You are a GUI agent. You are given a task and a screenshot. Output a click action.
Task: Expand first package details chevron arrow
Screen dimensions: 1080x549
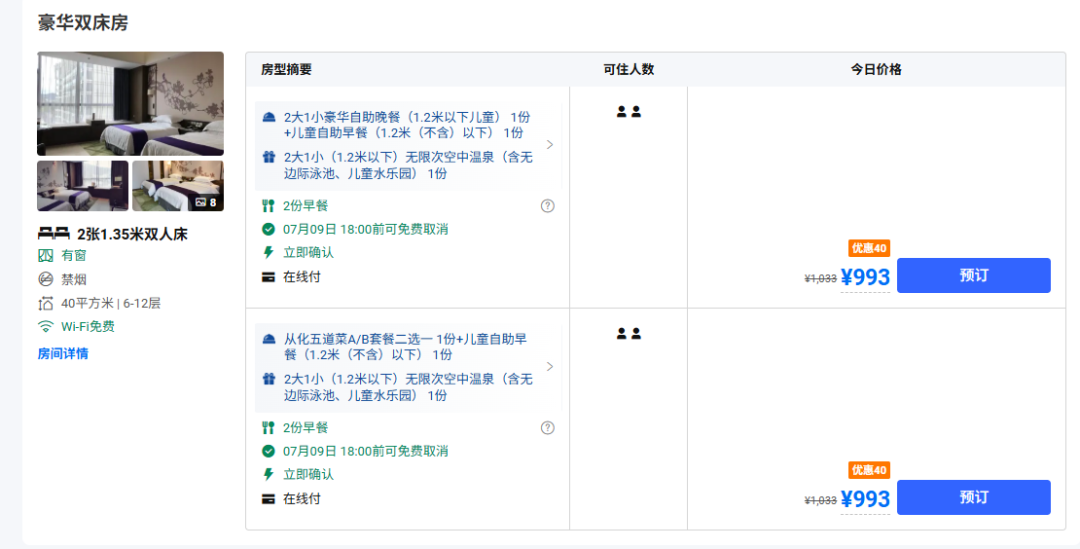click(x=550, y=145)
